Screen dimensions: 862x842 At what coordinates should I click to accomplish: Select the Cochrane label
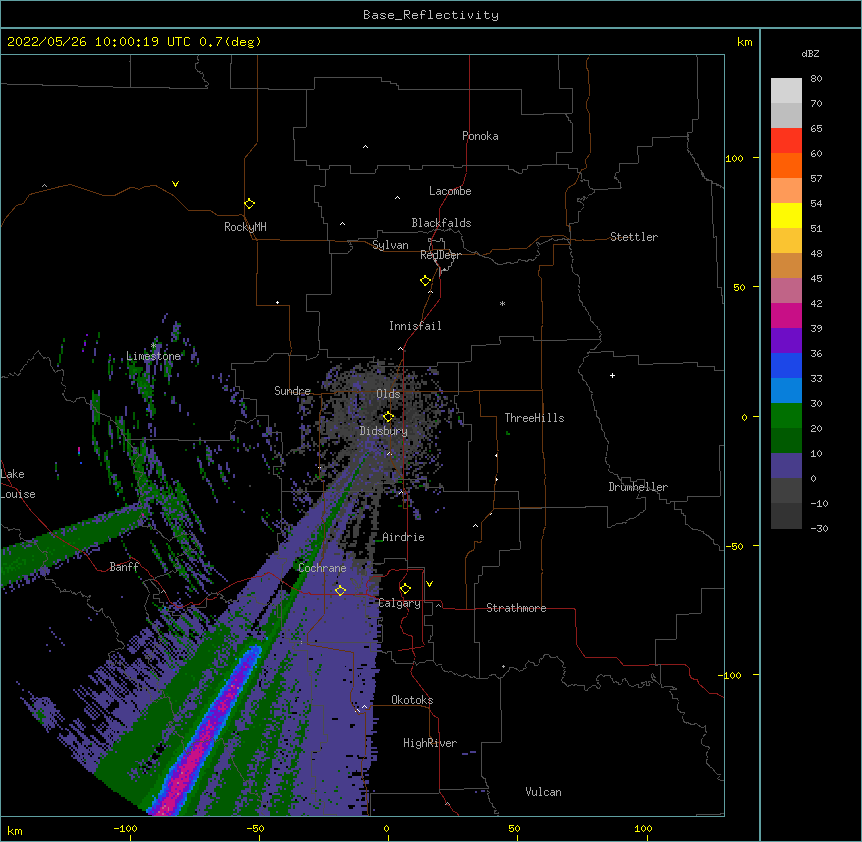pos(322,568)
